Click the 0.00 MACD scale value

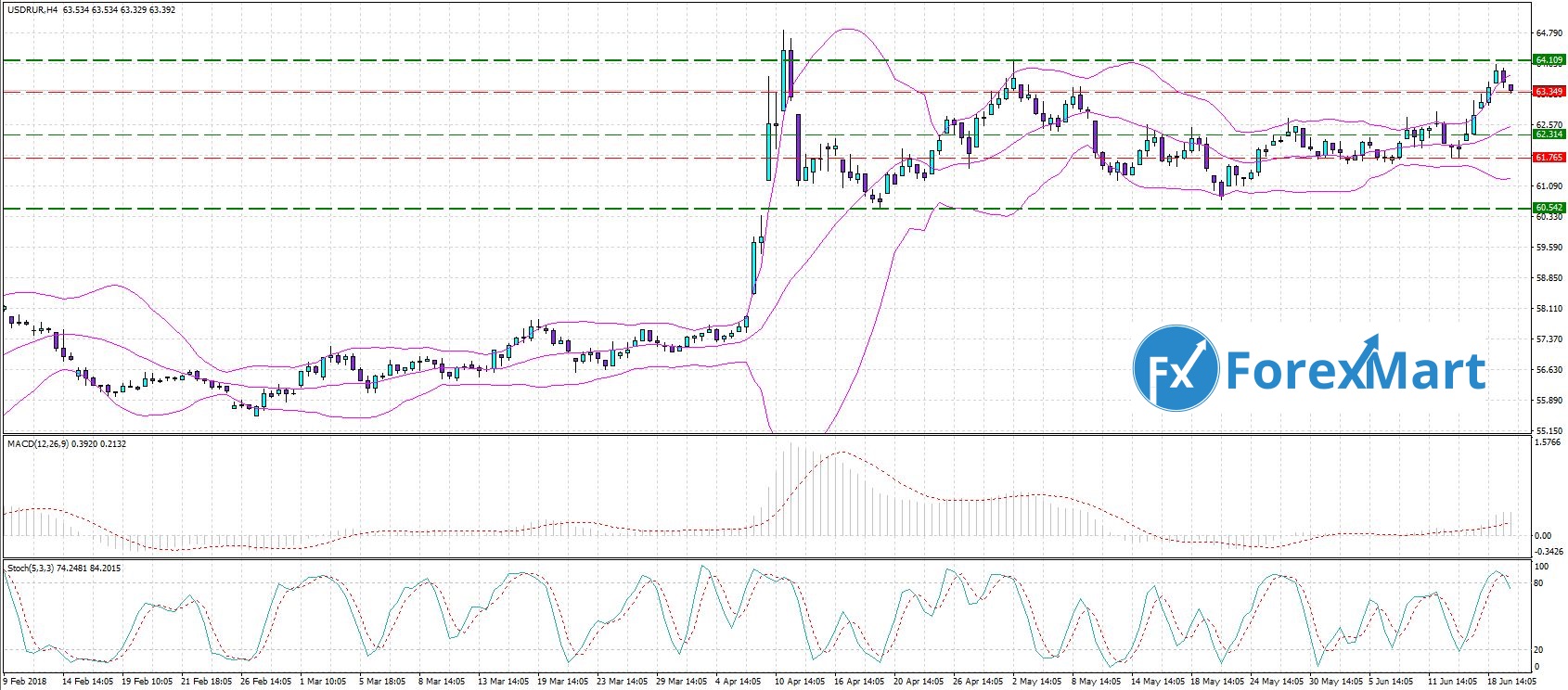pos(1544,536)
